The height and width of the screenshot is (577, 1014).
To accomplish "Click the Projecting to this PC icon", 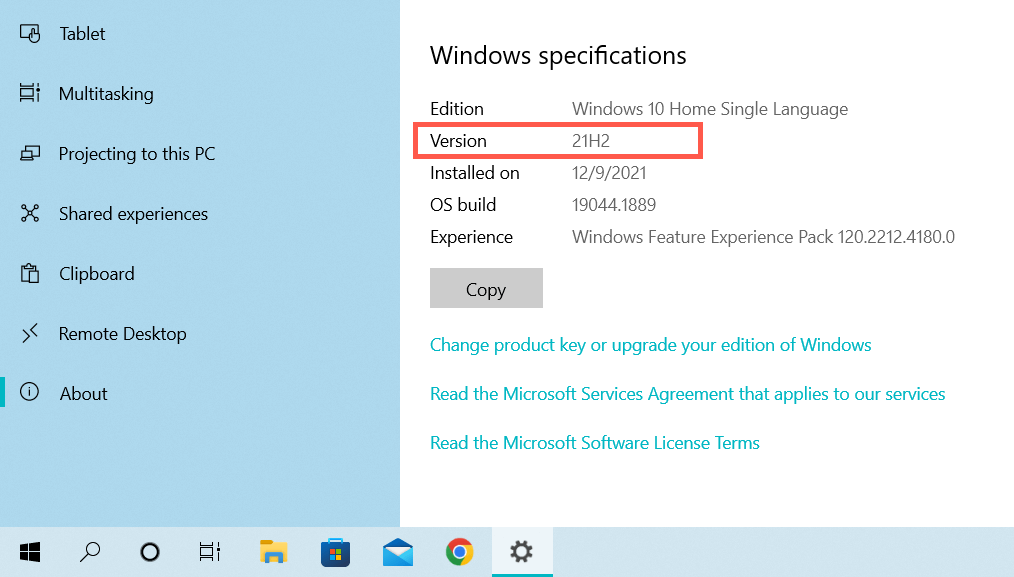I will (30, 154).
